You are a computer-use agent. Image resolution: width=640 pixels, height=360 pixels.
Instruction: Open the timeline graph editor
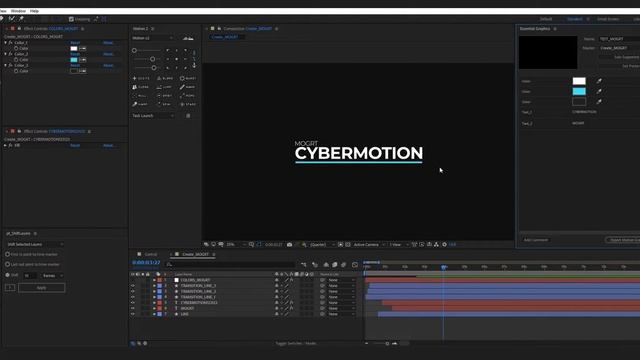(x=355, y=265)
